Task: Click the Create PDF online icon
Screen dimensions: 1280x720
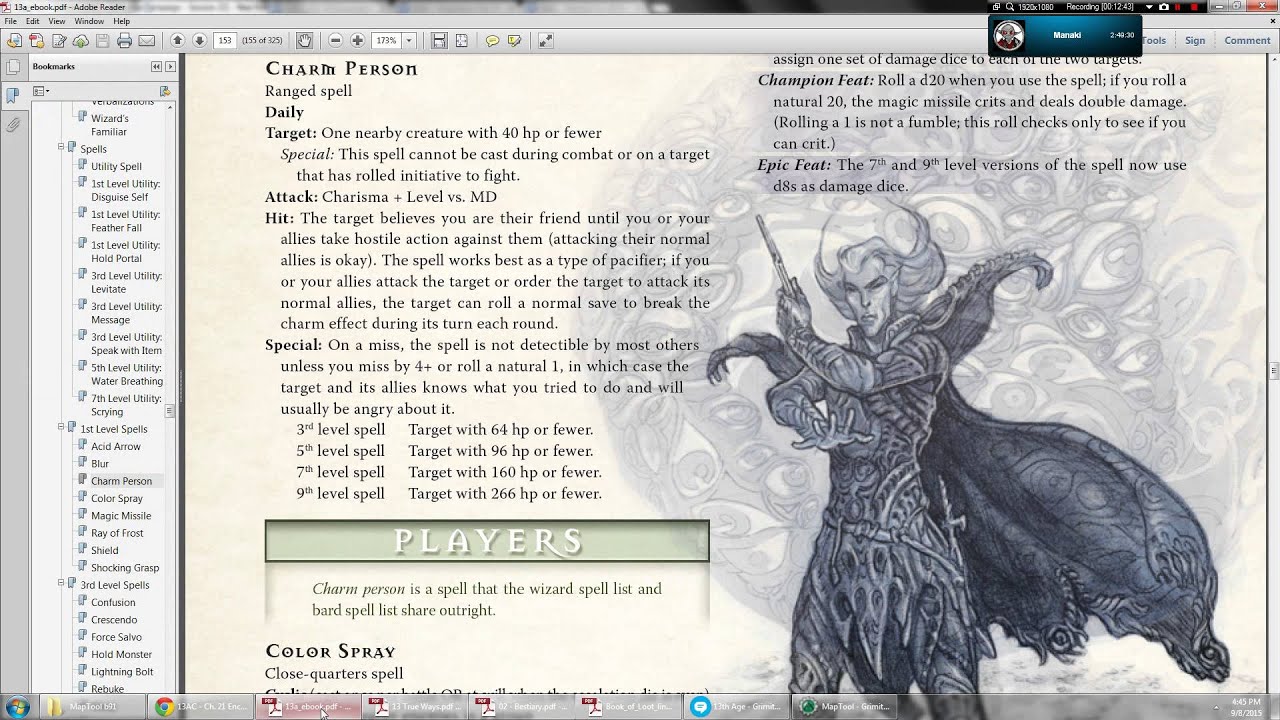Action: [x=36, y=41]
